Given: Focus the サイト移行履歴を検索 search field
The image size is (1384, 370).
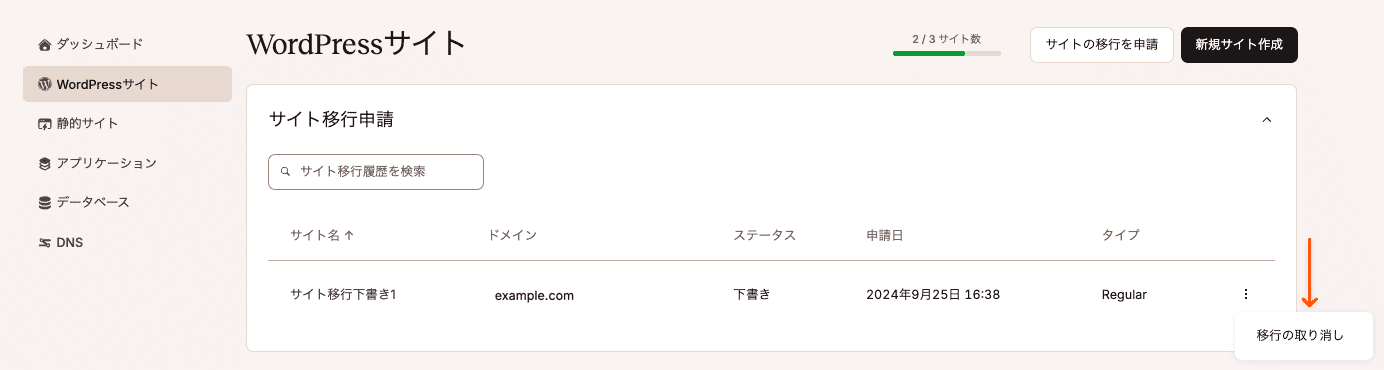Looking at the screenshot, I should click(x=376, y=172).
